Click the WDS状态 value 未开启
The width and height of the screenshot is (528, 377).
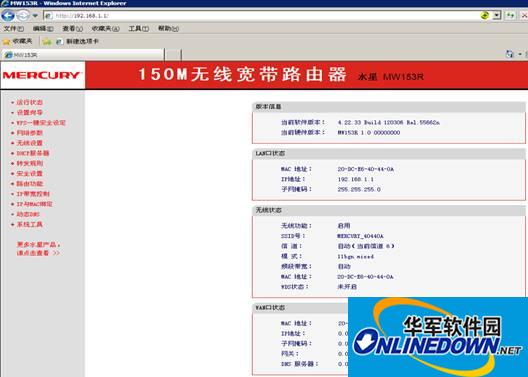point(347,287)
